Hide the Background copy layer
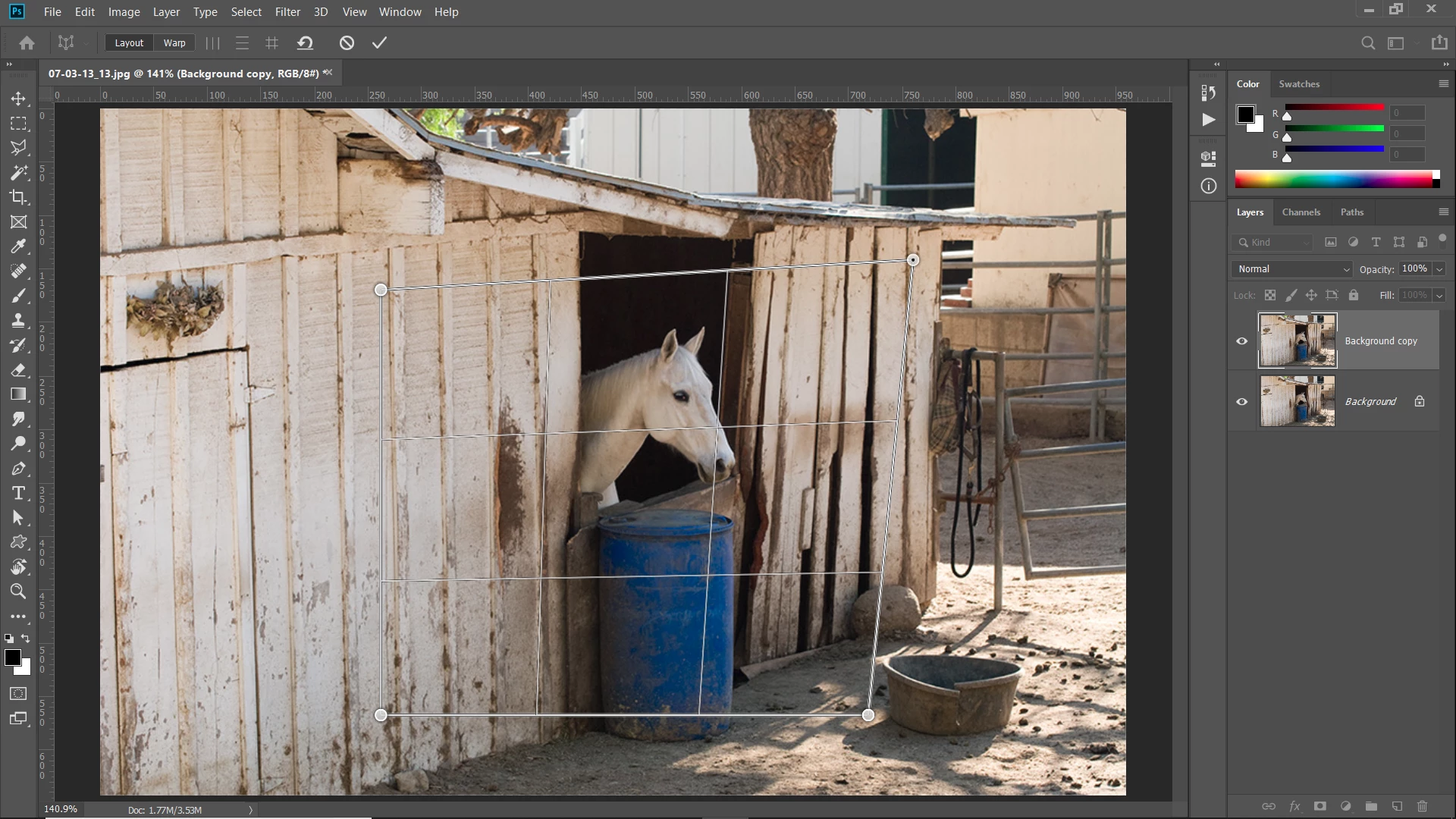The height and width of the screenshot is (819, 1456). [1241, 341]
